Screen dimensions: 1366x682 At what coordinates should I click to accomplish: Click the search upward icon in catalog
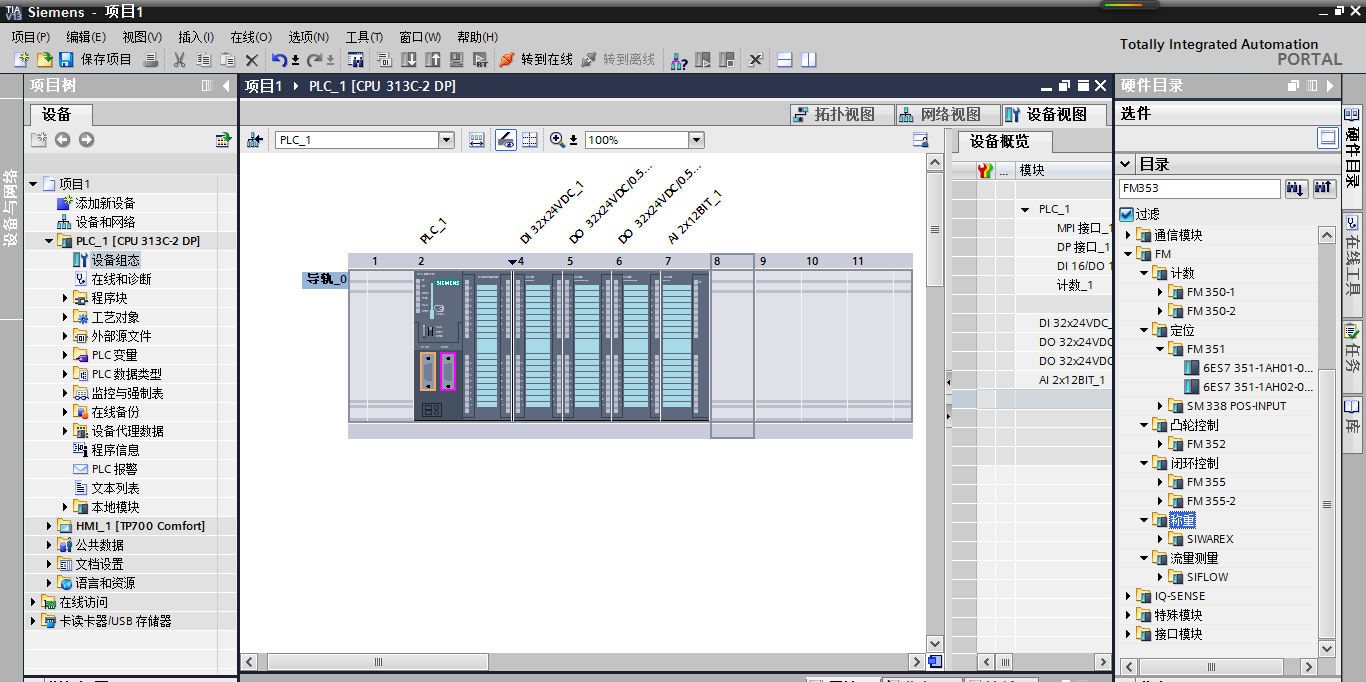pos(1324,188)
